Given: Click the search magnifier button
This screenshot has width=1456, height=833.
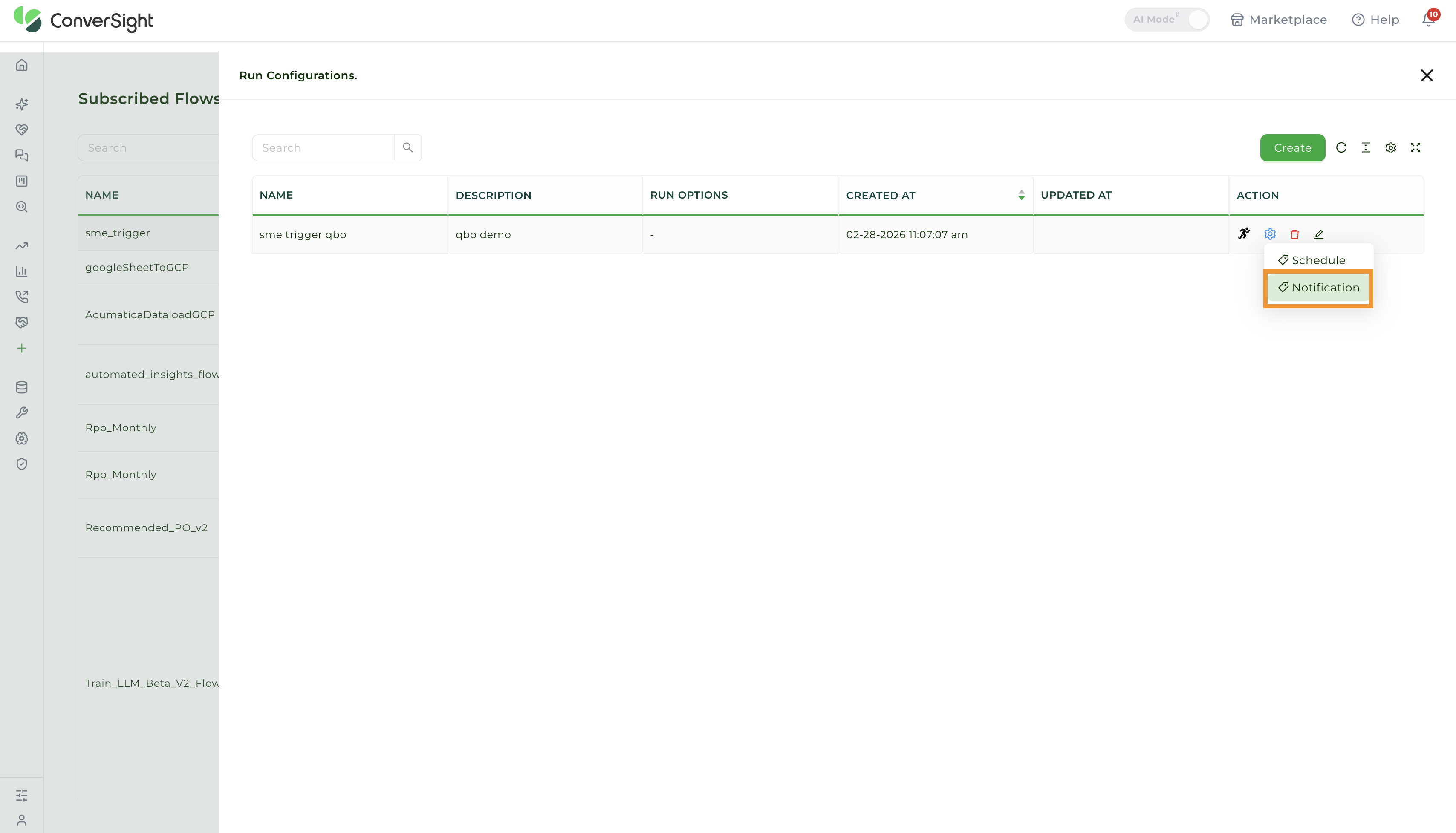Looking at the screenshot, I should (407, 147).
